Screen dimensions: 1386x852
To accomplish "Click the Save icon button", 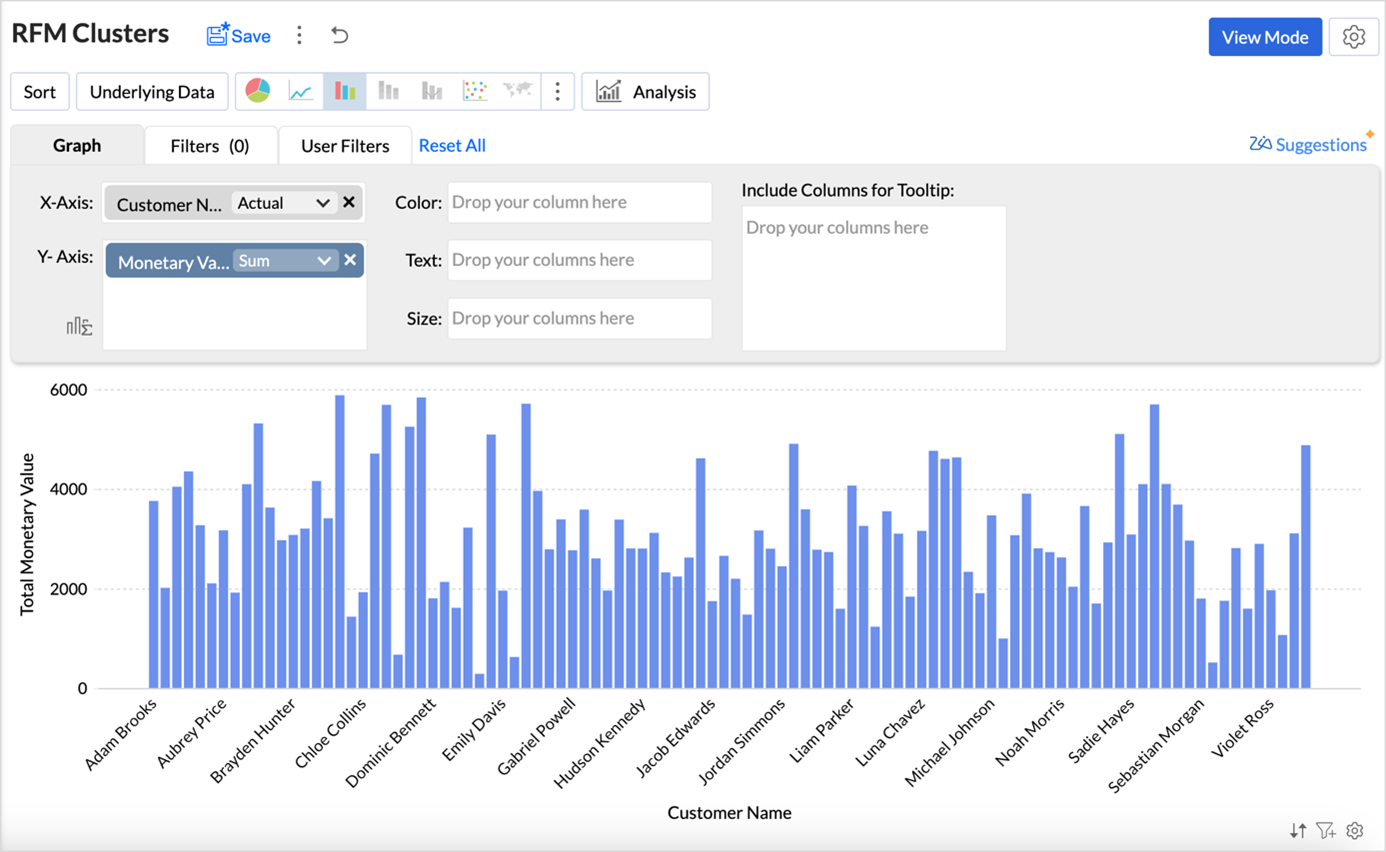I will click(238, 36).
